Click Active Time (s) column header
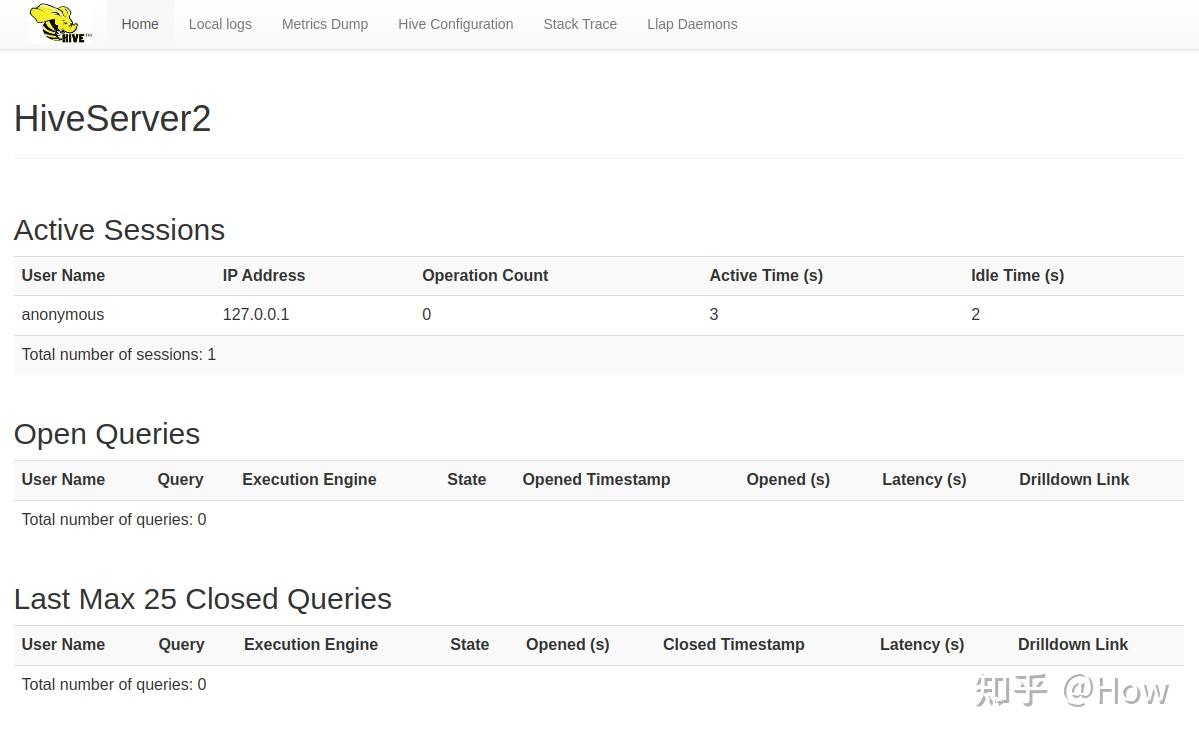Viewport: 1199px width, 739px height. (766, 276)
